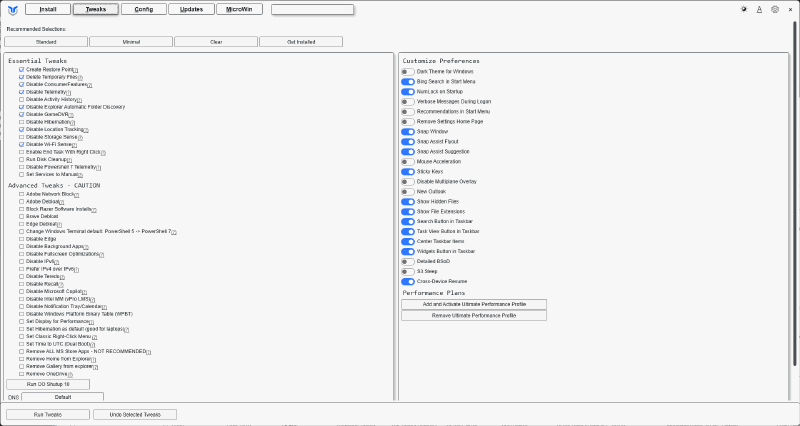
Task: Toggle Cross-Device Resume switch
Action: [x=408, y=282]
